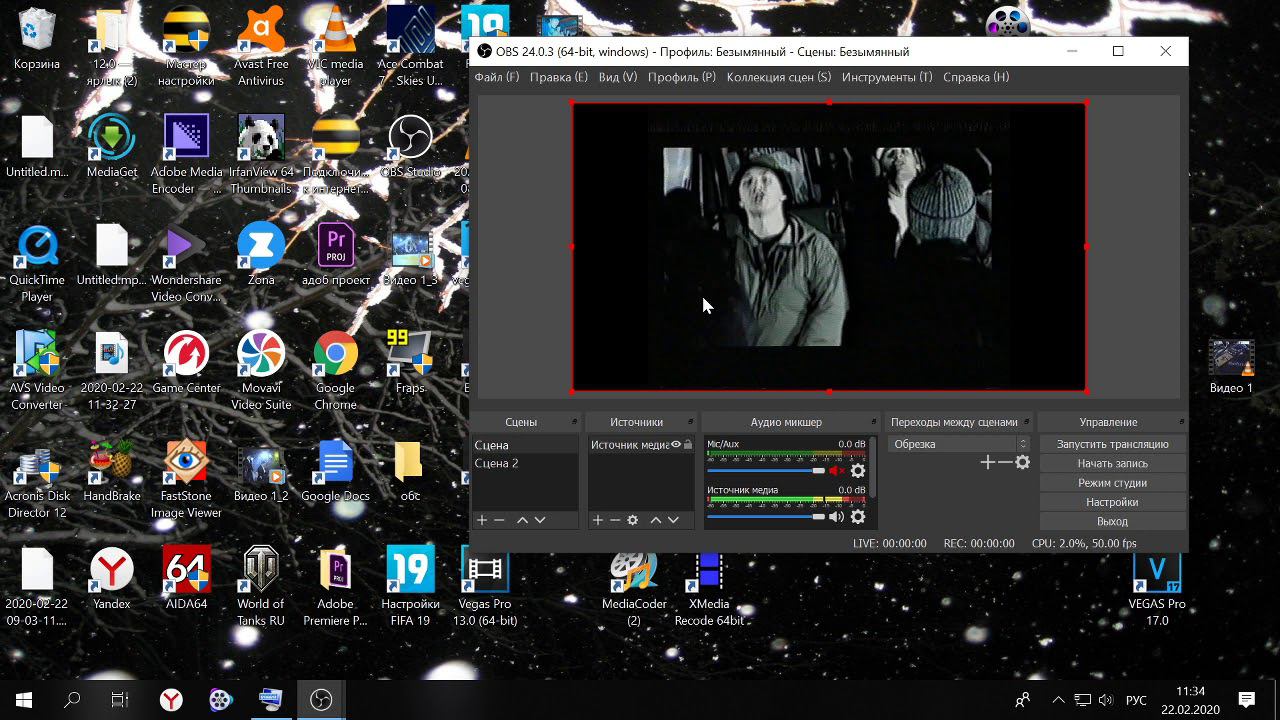Open OBS Настройки from the control panel
Image resolution: width=1280 pixels, height=720 pixels.
(x=1112, y=502)
